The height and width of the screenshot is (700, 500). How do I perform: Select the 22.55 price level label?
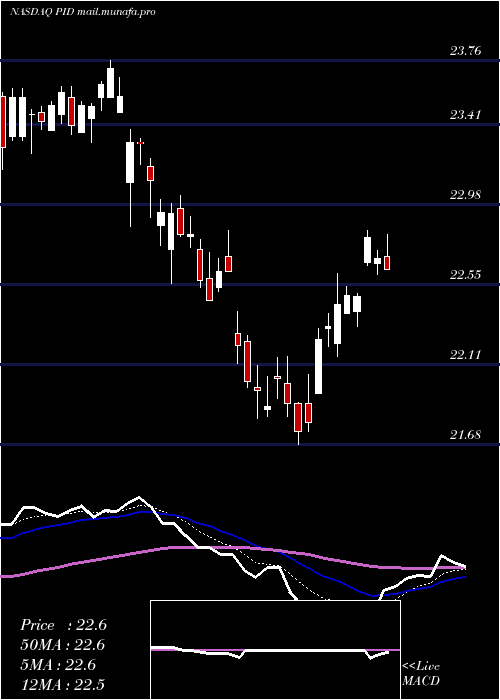point(466,275)
